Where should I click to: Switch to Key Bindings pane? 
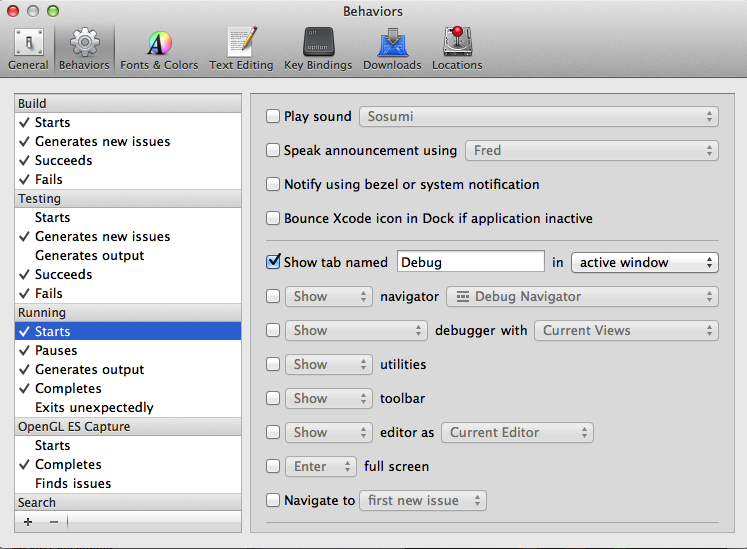click(x=318, y=50)
